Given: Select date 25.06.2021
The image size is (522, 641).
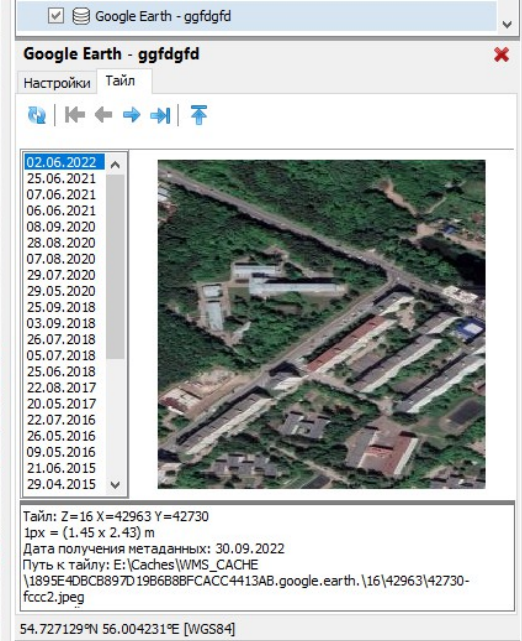Looking at the screenshot, I should [x=61, y=178].
